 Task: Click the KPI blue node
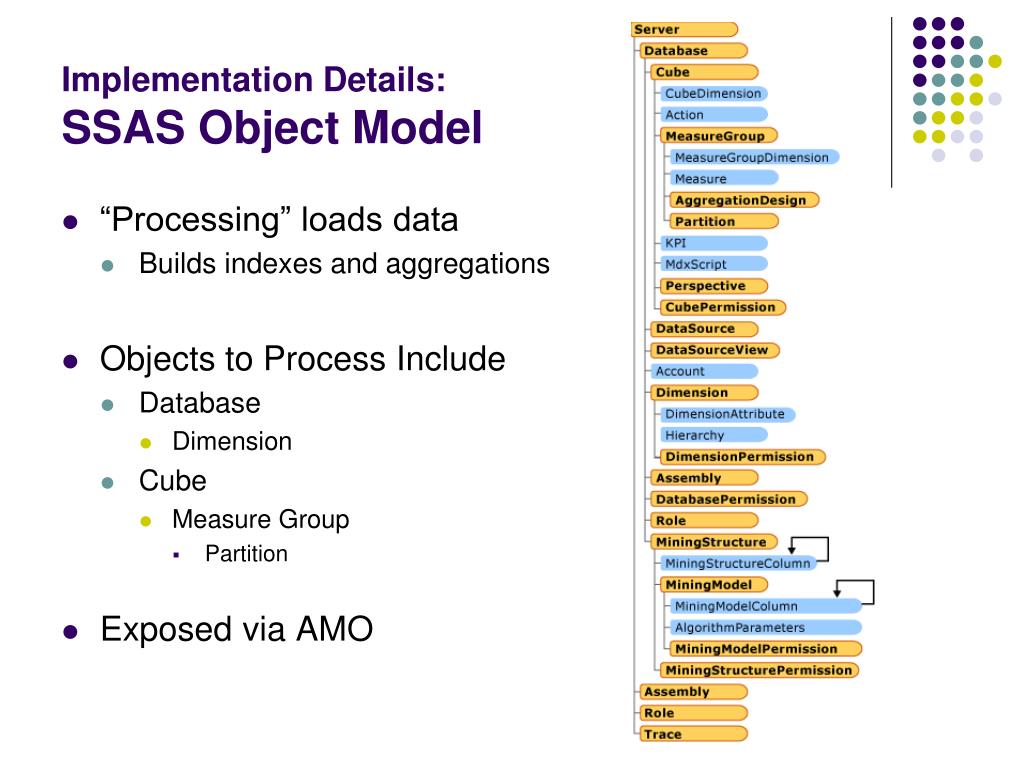714,243
